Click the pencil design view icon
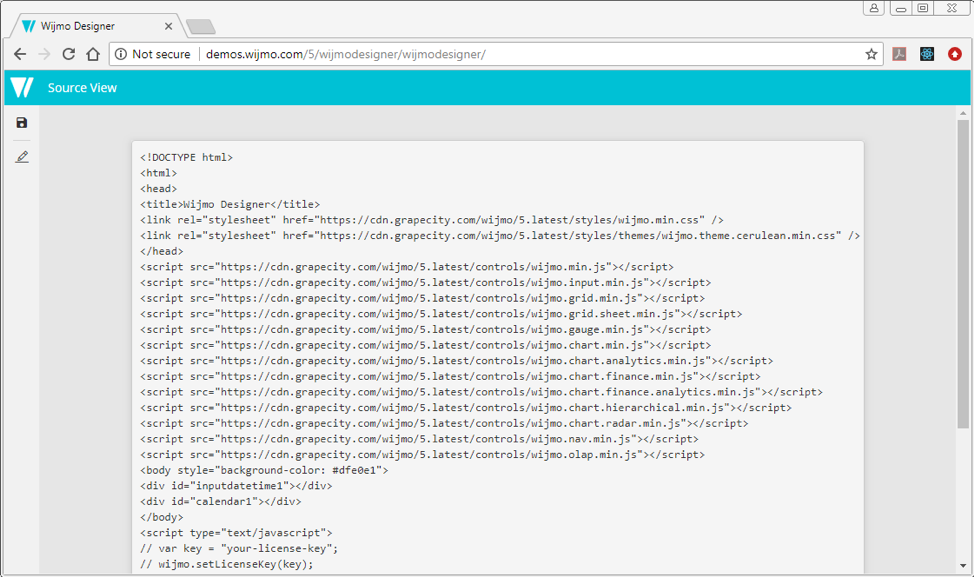 point(22,157)
